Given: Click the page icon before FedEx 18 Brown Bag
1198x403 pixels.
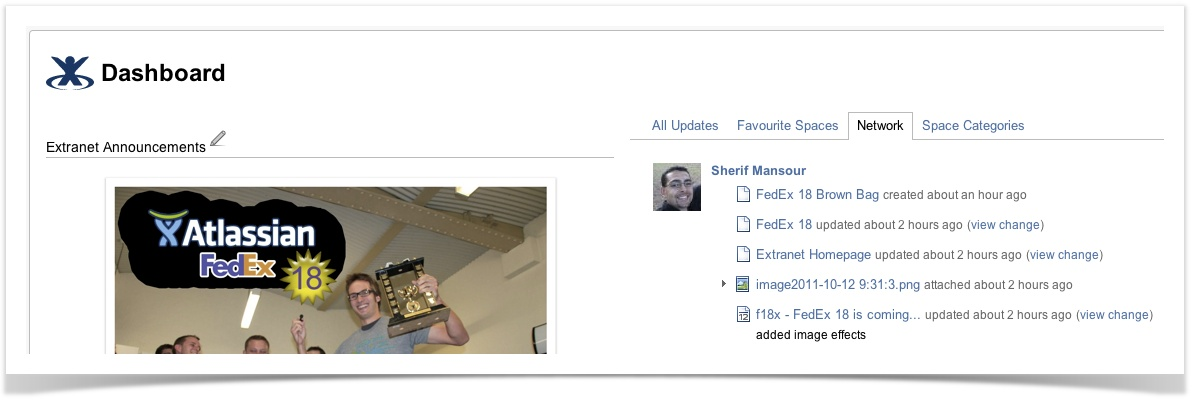Looking at the screenshot, I should [743, 194].
